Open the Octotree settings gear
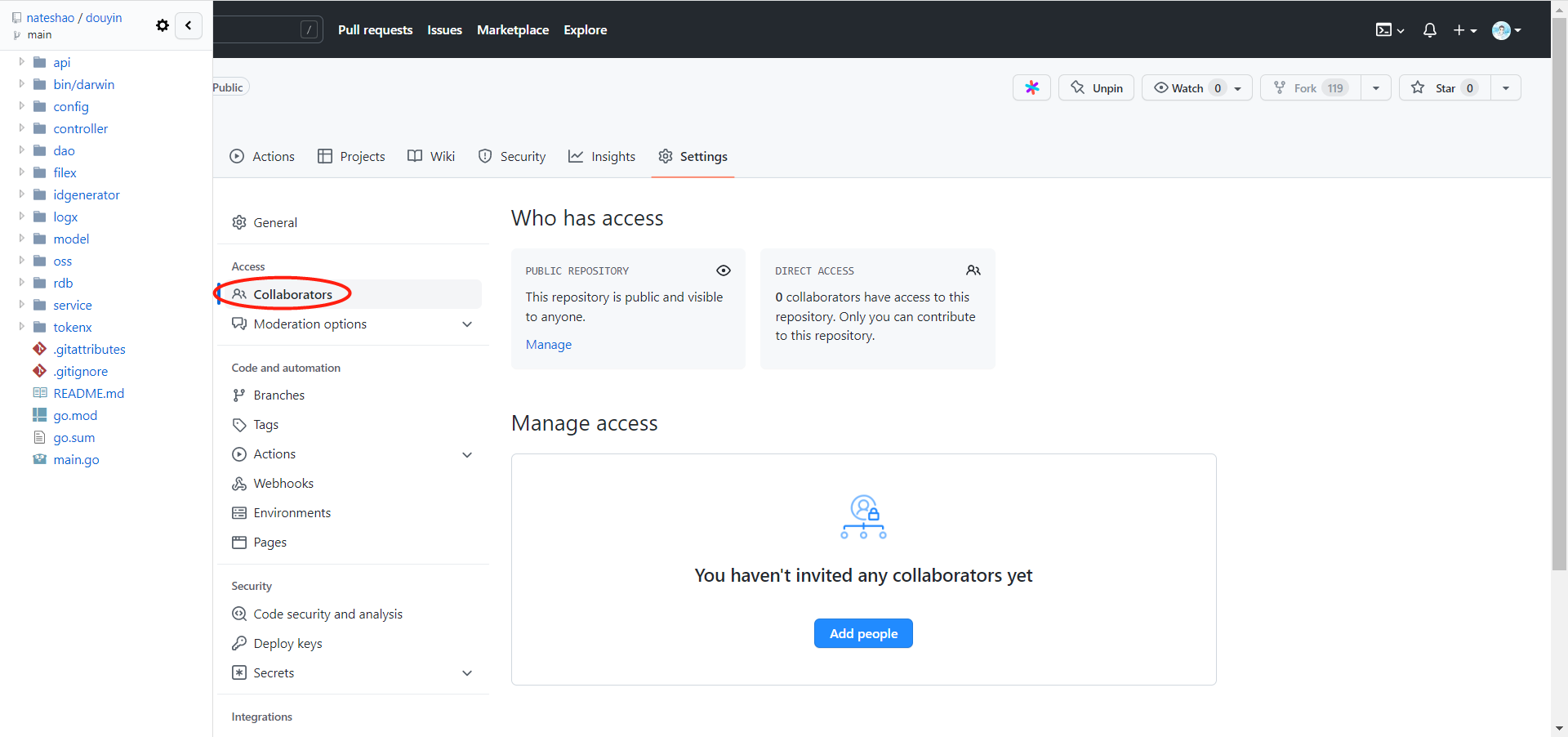This screenshot has height=737, width=1568. pyautogui.click(x=163, y=25)
